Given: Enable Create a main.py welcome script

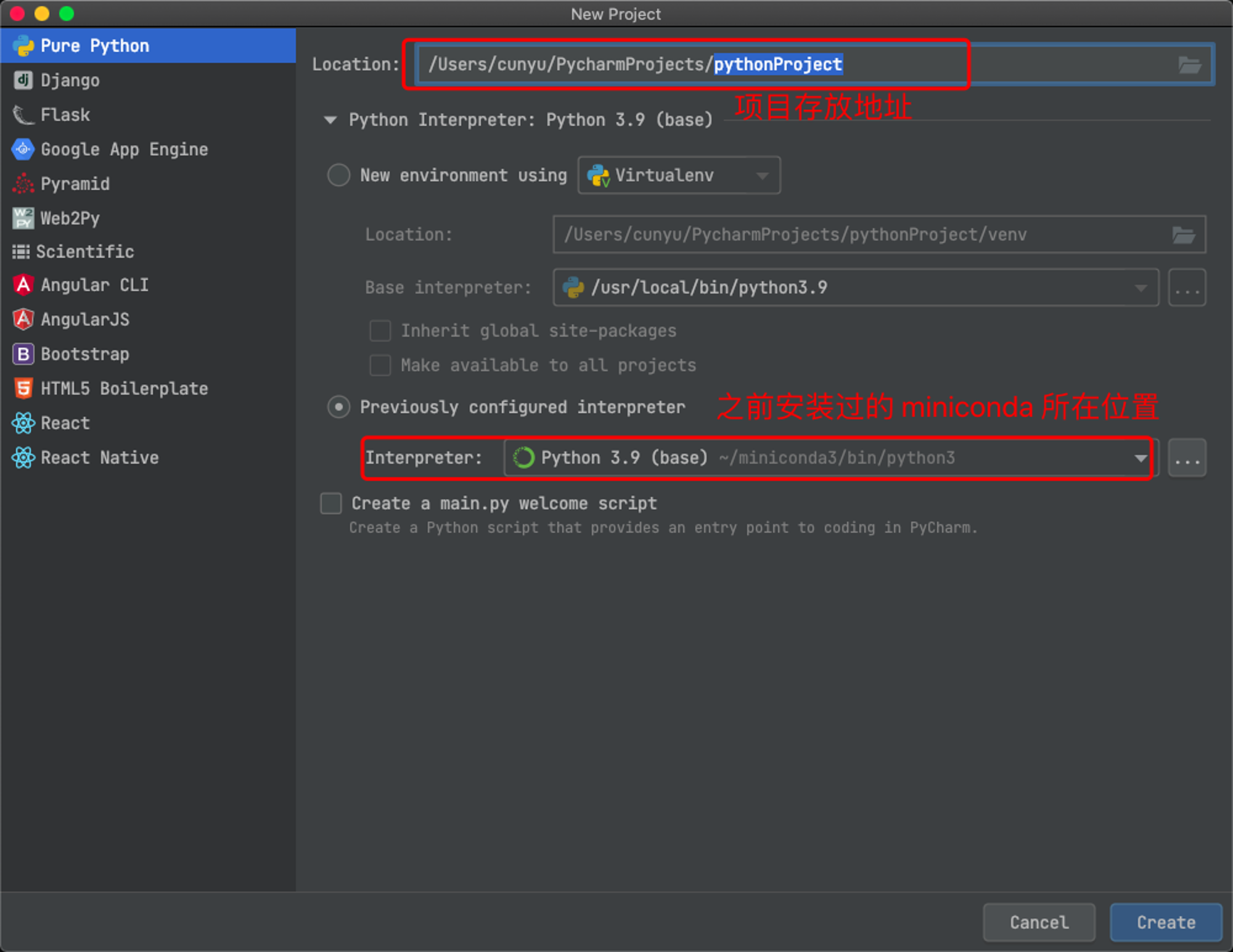Looking at the screenshot, I should (x=331, y=503).
